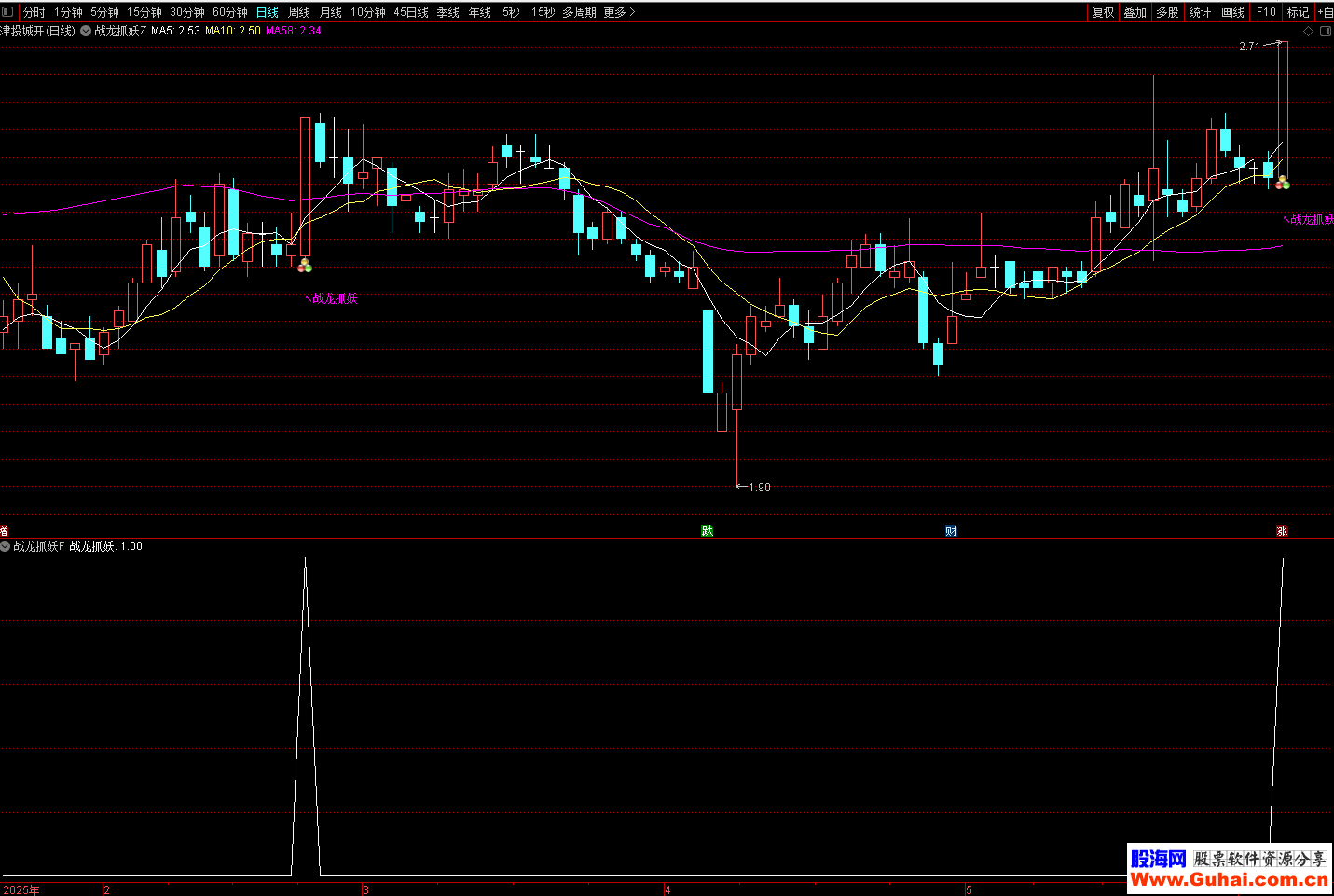Click the 津投城开 (日线) stock title
The width and height of the screenshot is (1334, 896).
pyautogui.click(x=37, y=31)
